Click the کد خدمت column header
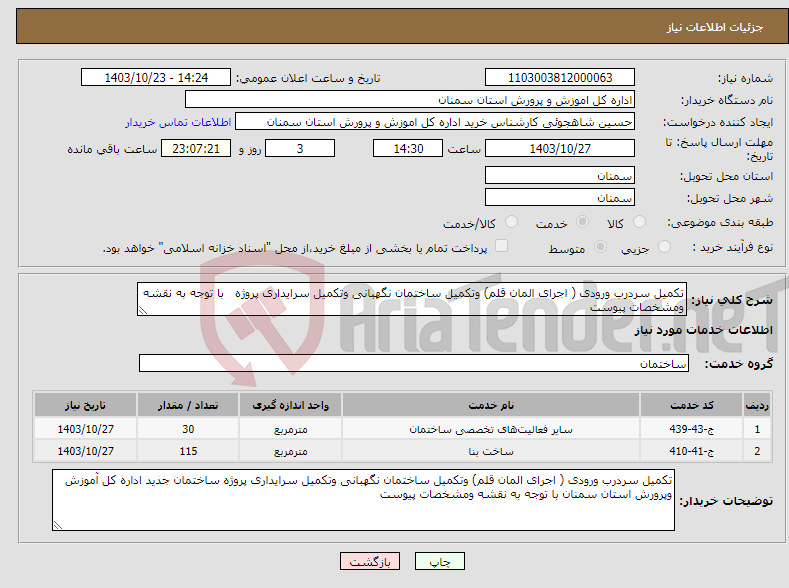The width and height of the screenshot is (789, 588). (691, 405)
